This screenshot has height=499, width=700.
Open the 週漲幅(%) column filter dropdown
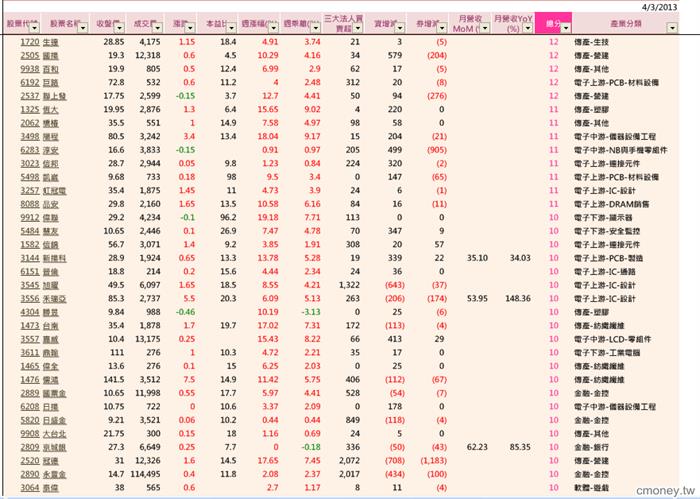click(273, 28)
